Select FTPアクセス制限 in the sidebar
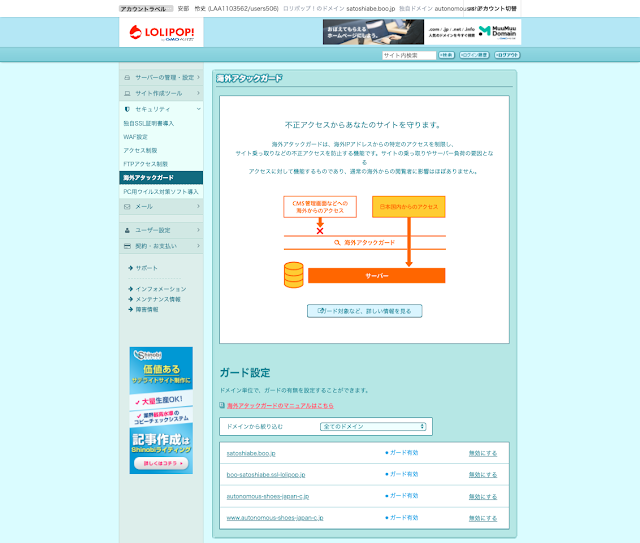Image resolution: width=640 pixels, height=543 pixels. pyautogui.click(x=146, y=163)
